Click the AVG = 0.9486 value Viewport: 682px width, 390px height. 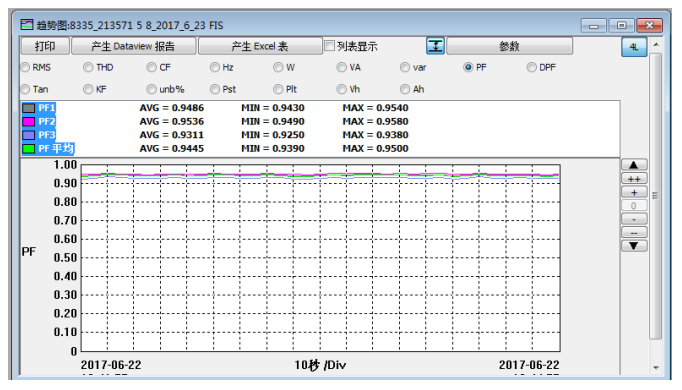171,108
